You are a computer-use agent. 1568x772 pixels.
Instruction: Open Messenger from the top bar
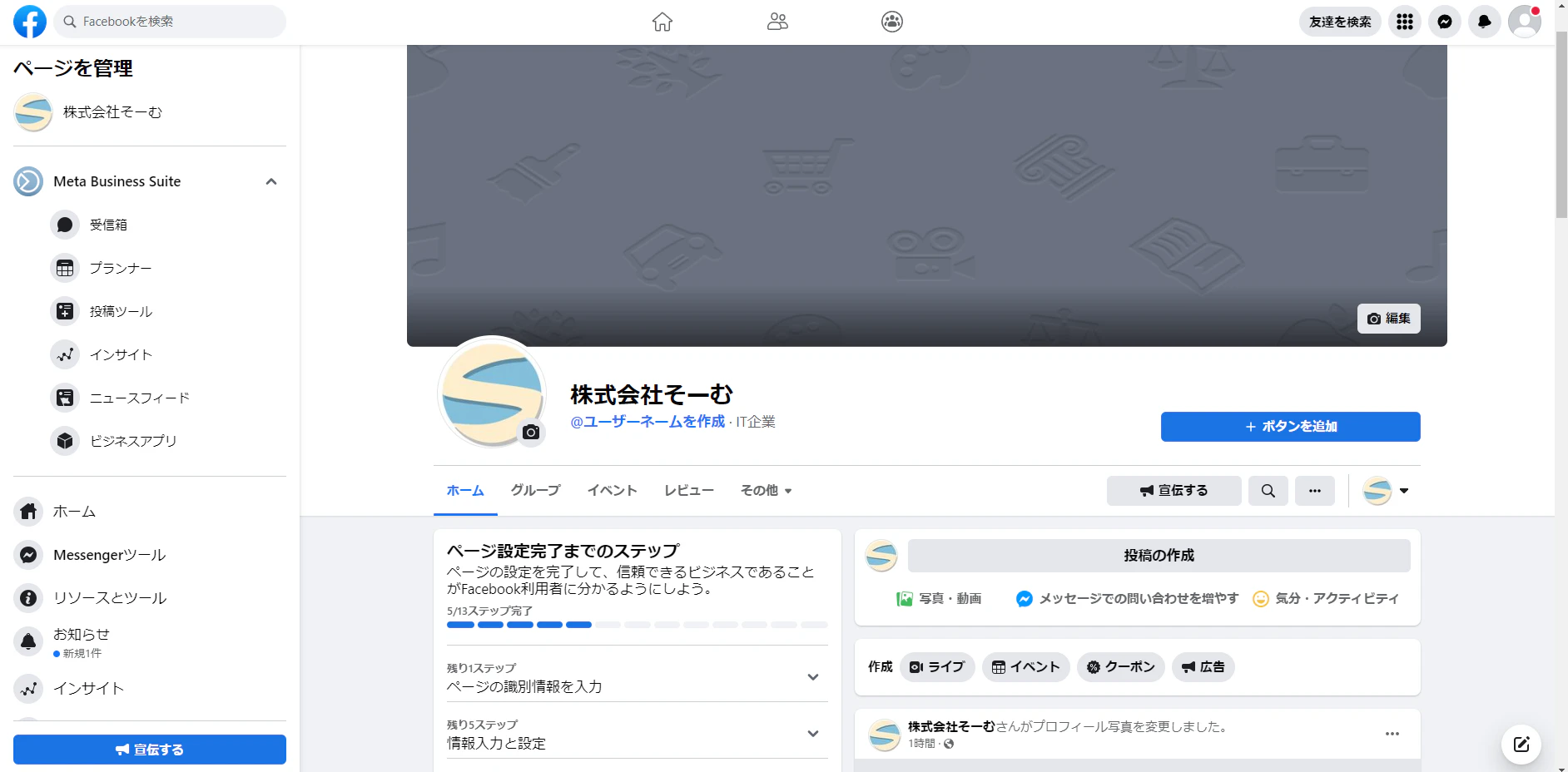click(x=1444, y=21)
